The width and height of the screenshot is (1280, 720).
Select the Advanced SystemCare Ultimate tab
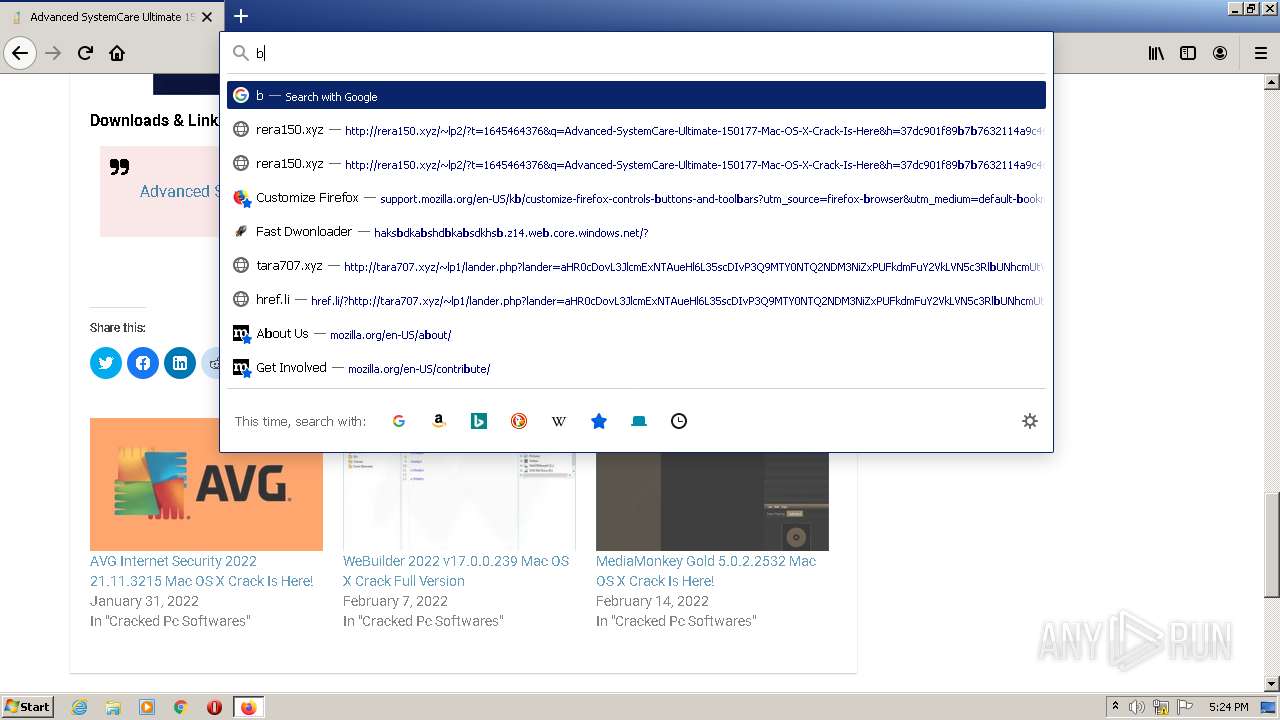point(110,17)
